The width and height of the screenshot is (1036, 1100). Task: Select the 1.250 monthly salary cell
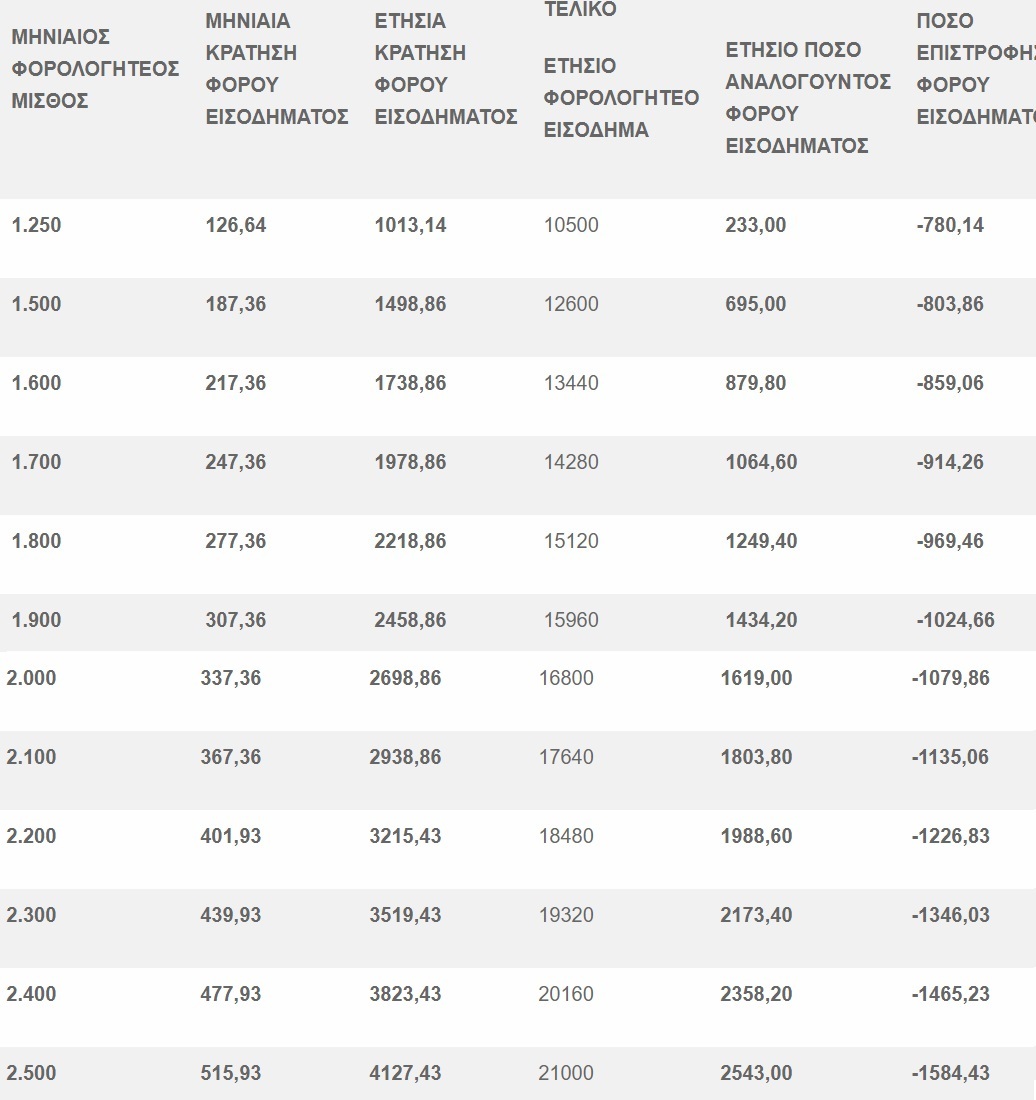(36, 225)
